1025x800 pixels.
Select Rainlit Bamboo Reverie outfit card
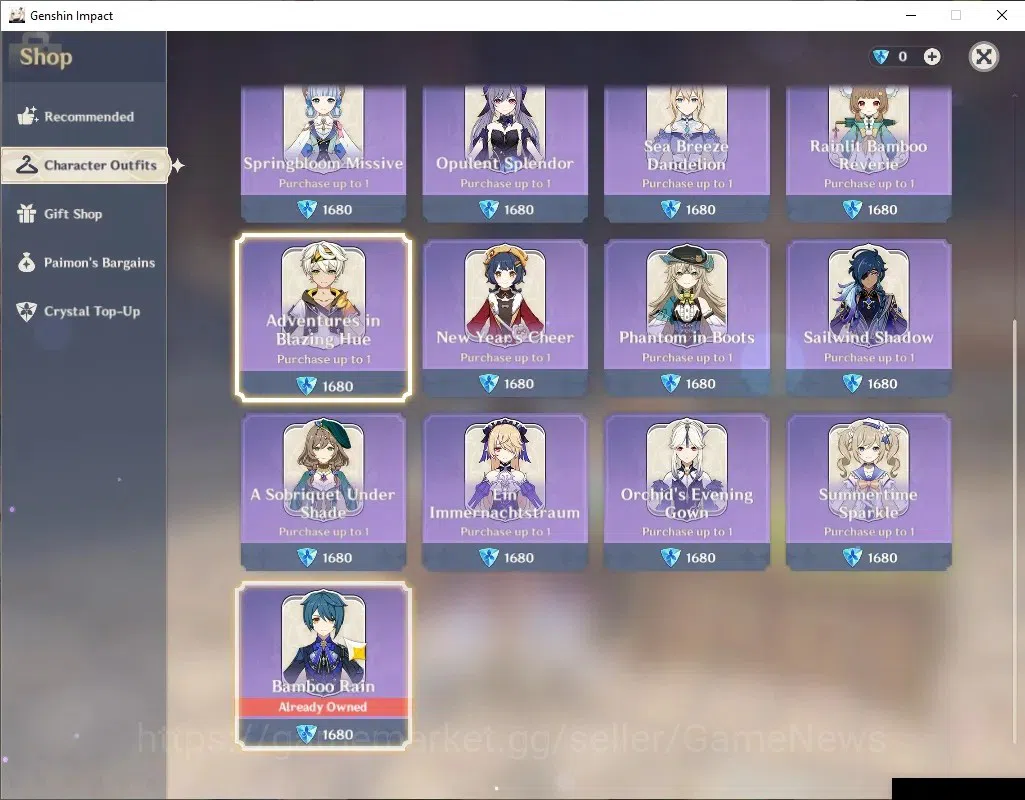(x=868, y=154)
